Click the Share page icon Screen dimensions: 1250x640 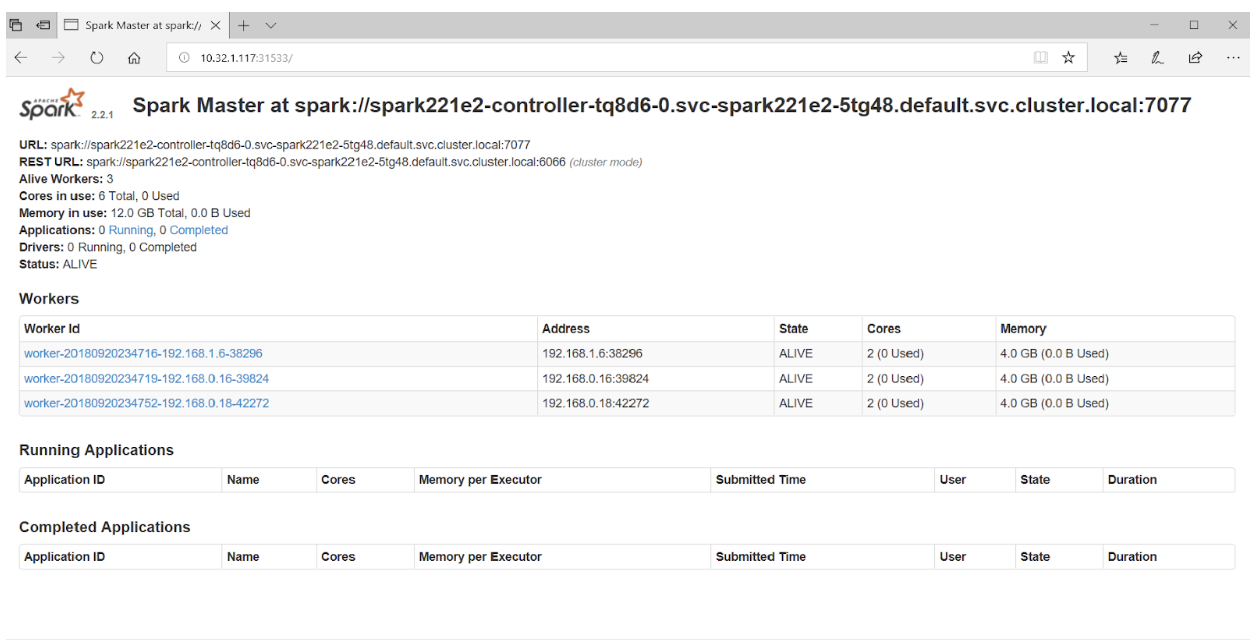click(x=1195, y=58)
